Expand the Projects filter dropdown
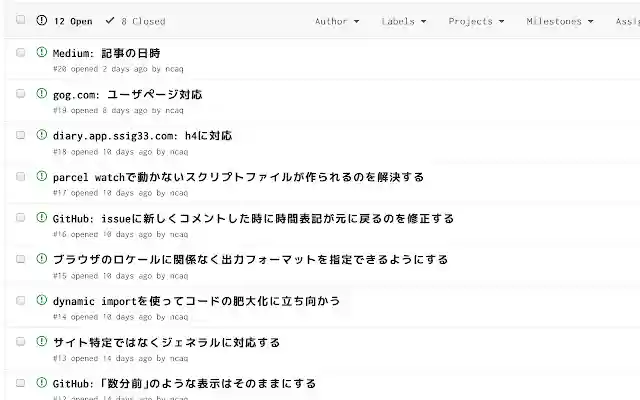This screenshot has width=640, height=400. click(x=476, y=21)
